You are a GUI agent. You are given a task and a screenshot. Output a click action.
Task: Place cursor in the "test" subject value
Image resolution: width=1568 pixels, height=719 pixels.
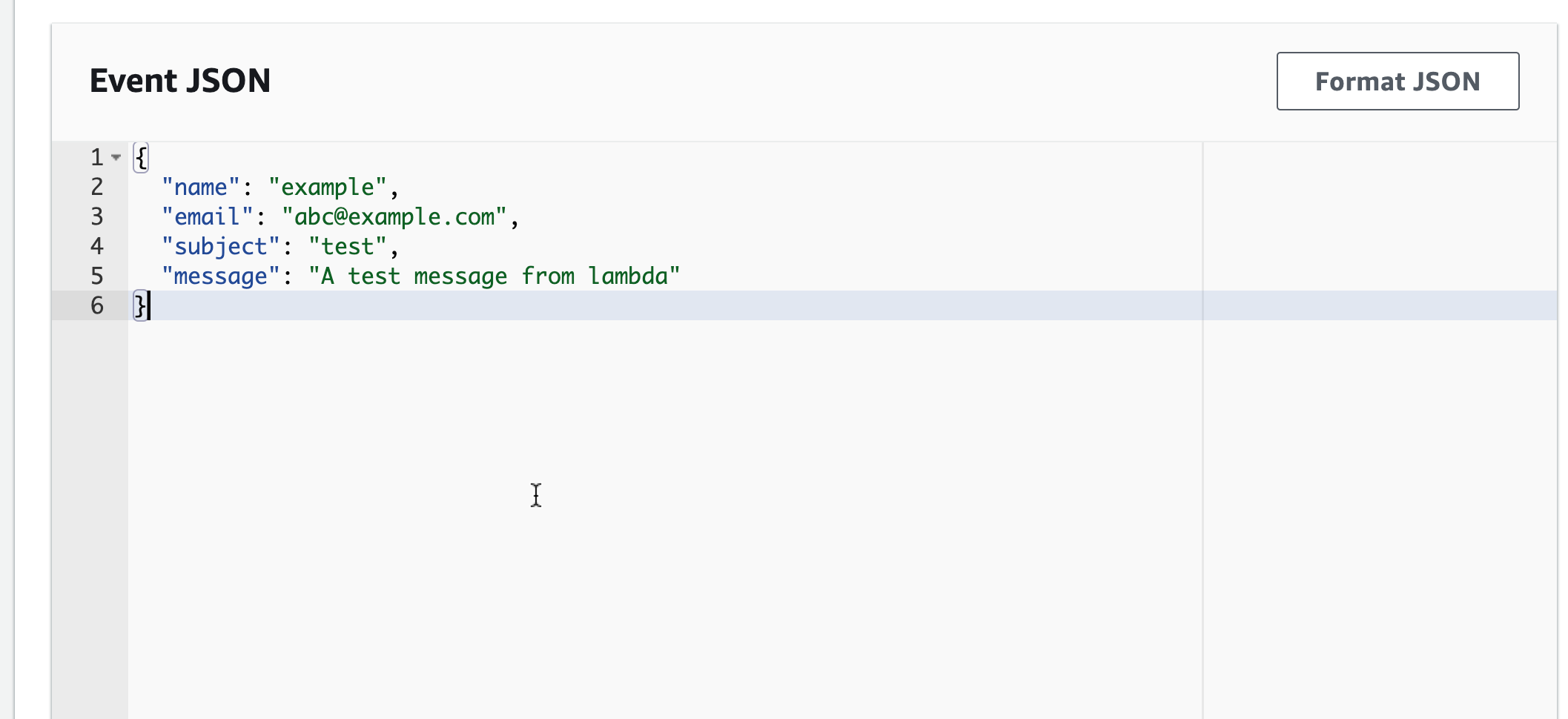pos(348,247)
